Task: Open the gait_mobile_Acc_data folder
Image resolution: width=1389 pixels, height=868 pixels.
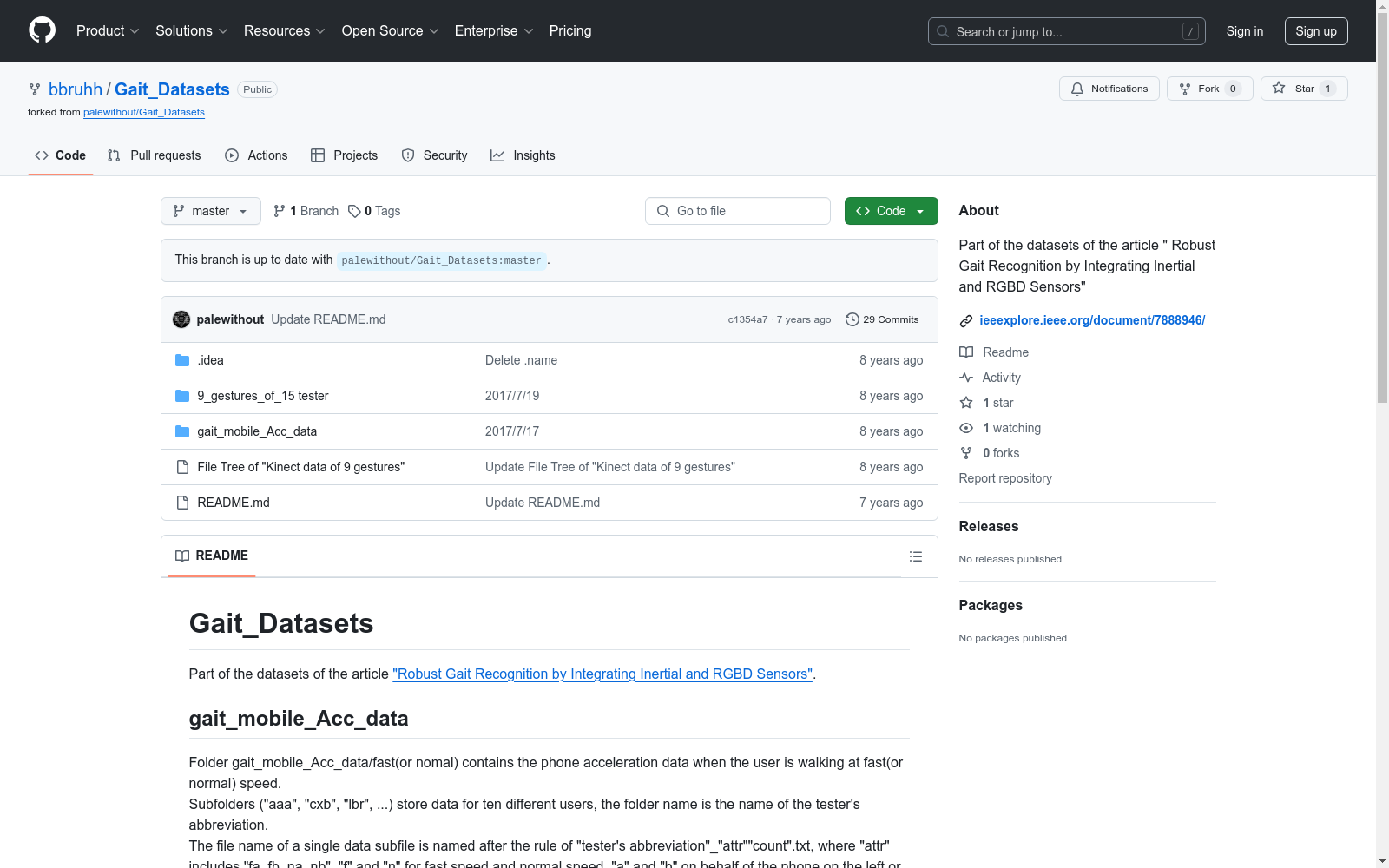Action: (x=257, y=431)
